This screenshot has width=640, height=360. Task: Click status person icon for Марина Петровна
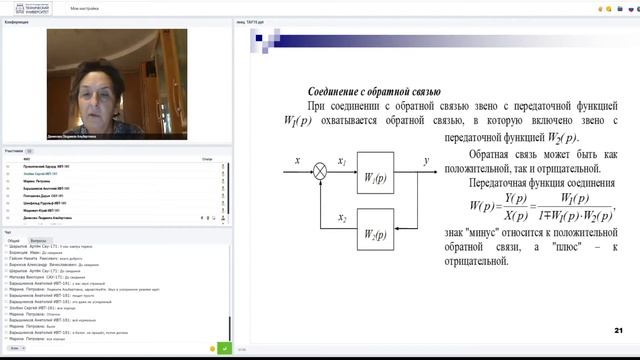[223, 181]
